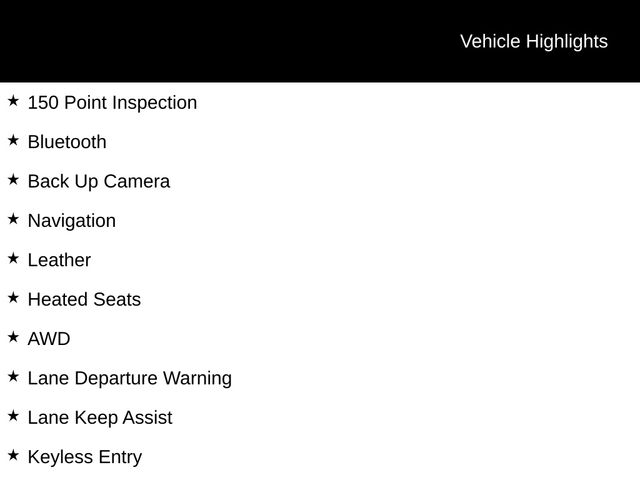Select the Leather feature label

(59, 260)
